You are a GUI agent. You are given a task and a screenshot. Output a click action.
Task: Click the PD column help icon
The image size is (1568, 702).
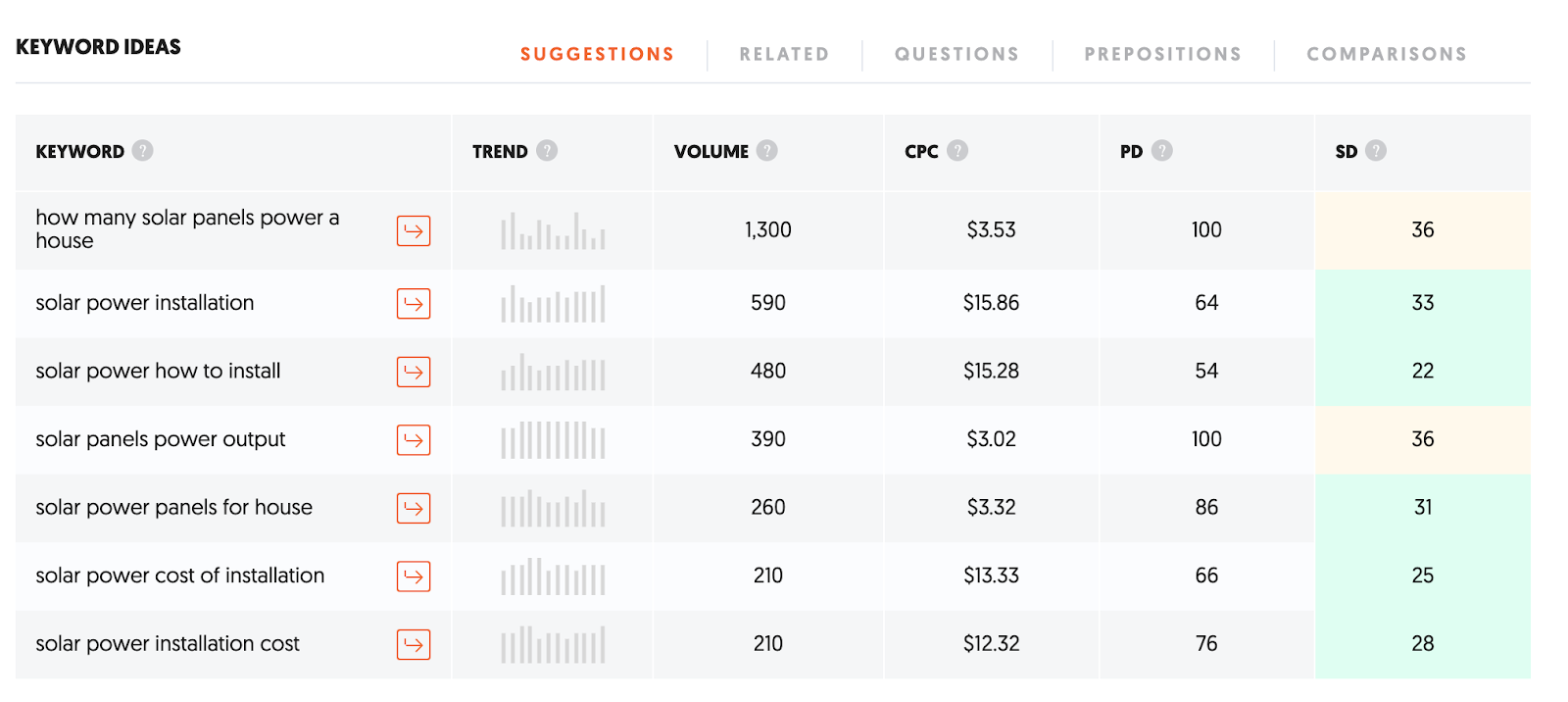(x=1162, y=151)
